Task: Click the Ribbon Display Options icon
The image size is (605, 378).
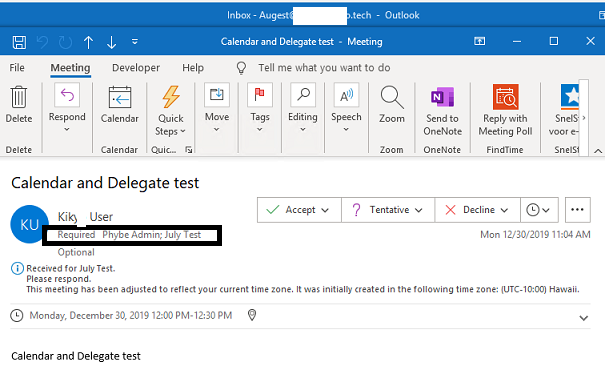Action: tap(480, 41)
